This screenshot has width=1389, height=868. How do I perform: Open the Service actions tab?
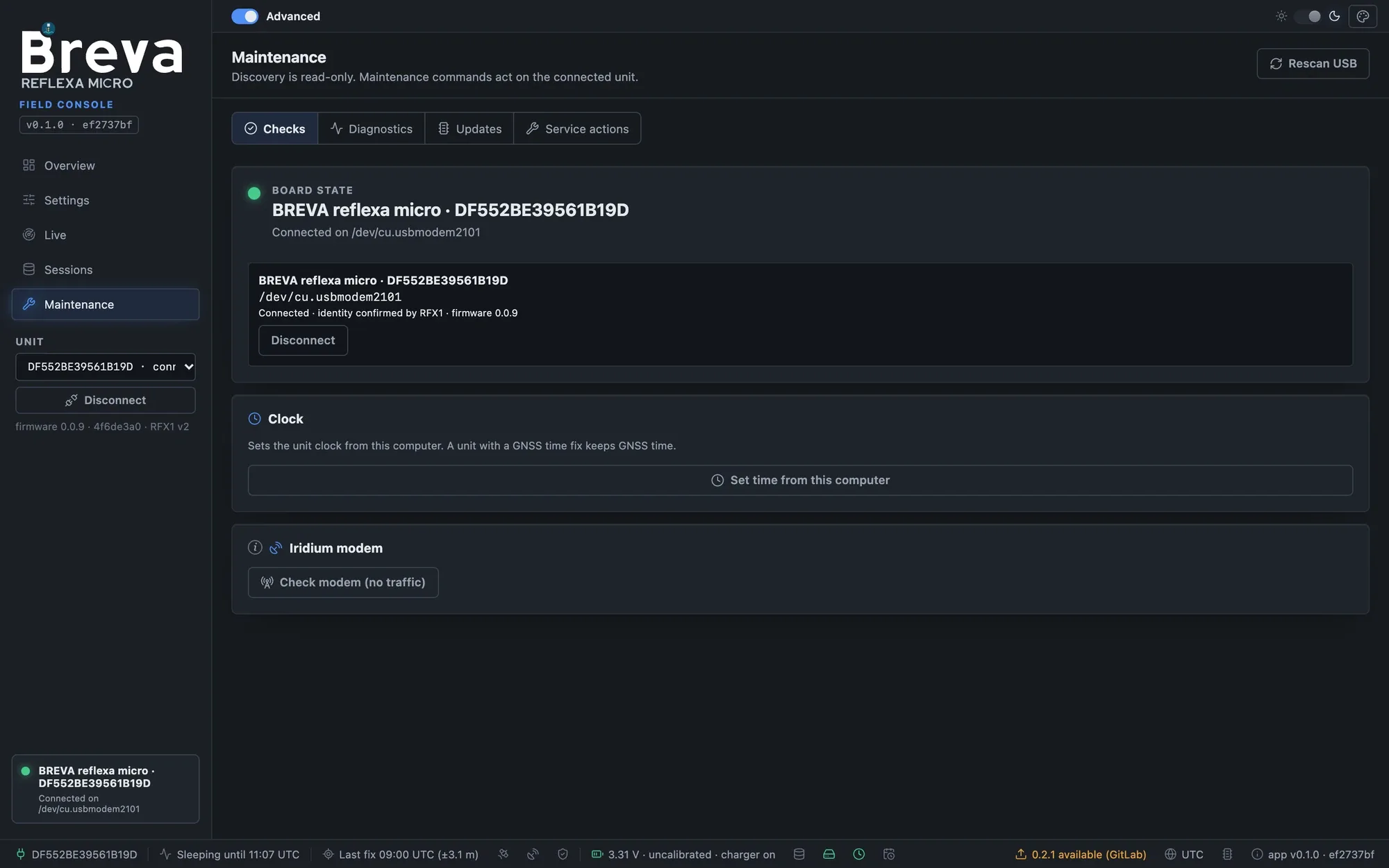click(x=577, y=128)
